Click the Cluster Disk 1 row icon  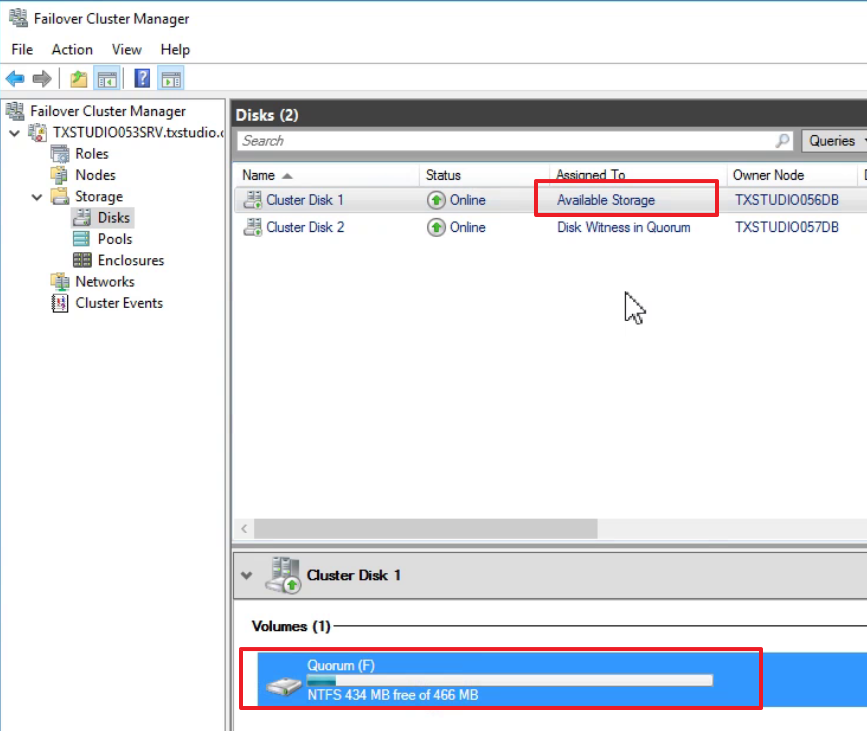point(253,200)
